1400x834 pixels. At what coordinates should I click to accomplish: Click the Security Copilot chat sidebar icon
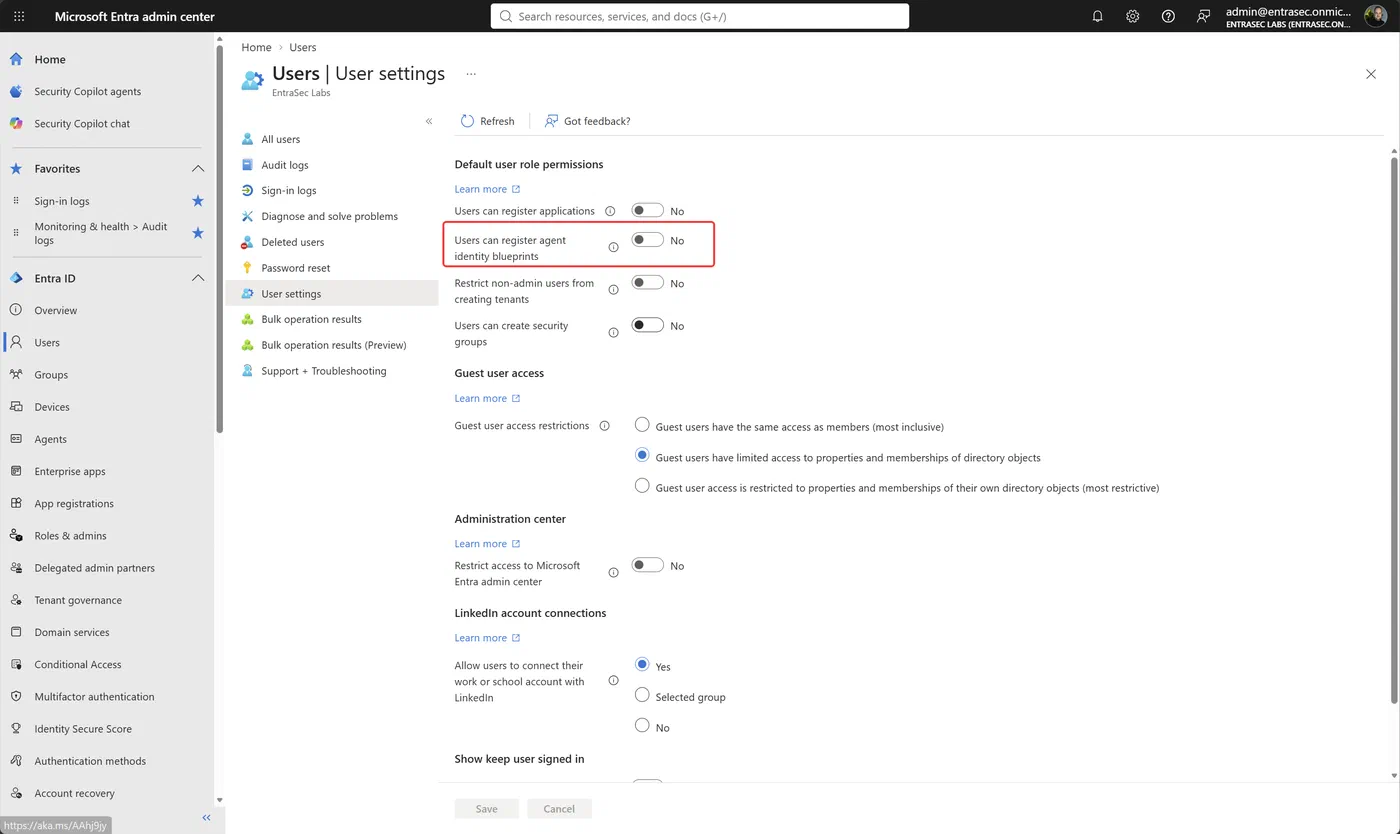click(x=16, y=123)
